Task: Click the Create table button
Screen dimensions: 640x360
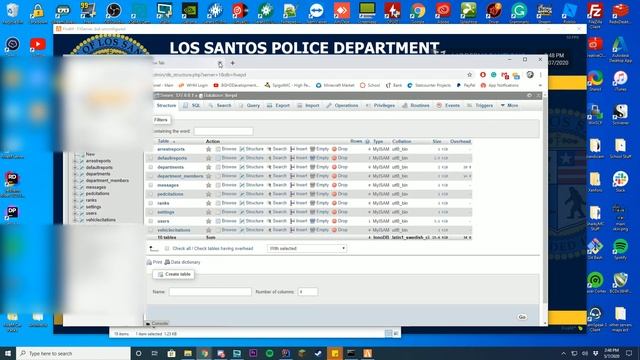Action: [174, 275]
